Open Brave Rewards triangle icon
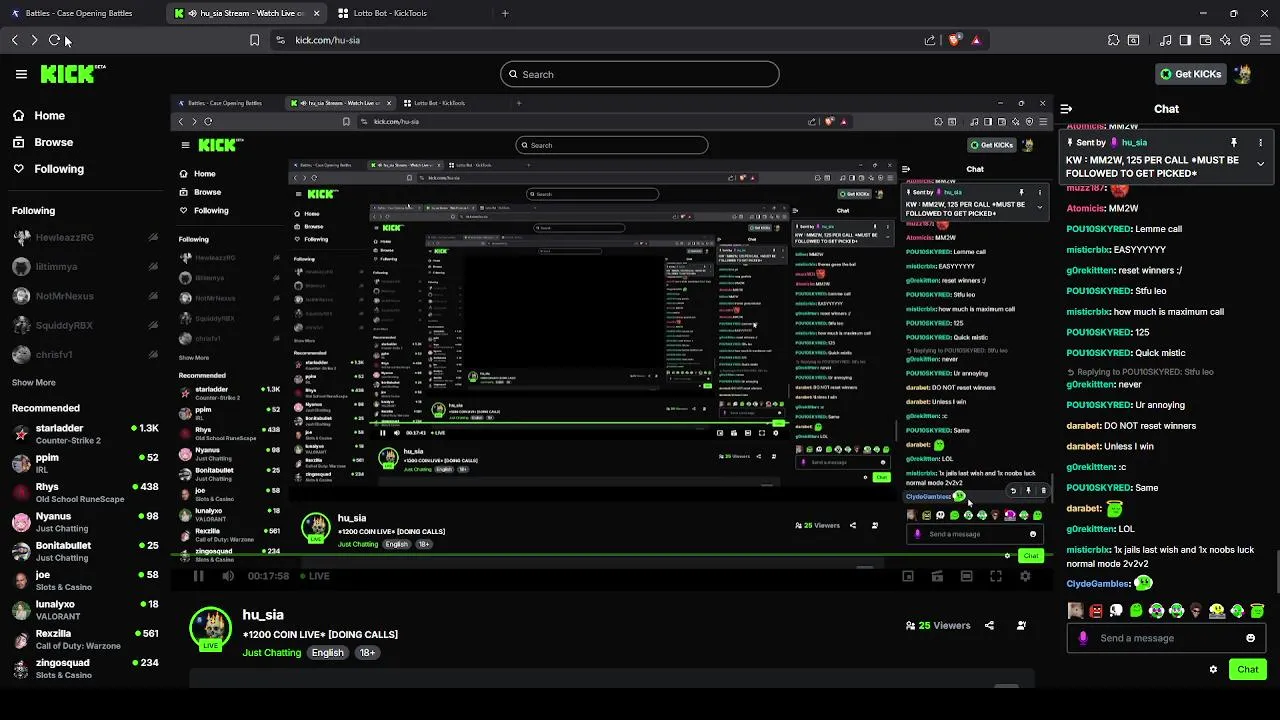The image size is (1280, 720). coord(976,40)
